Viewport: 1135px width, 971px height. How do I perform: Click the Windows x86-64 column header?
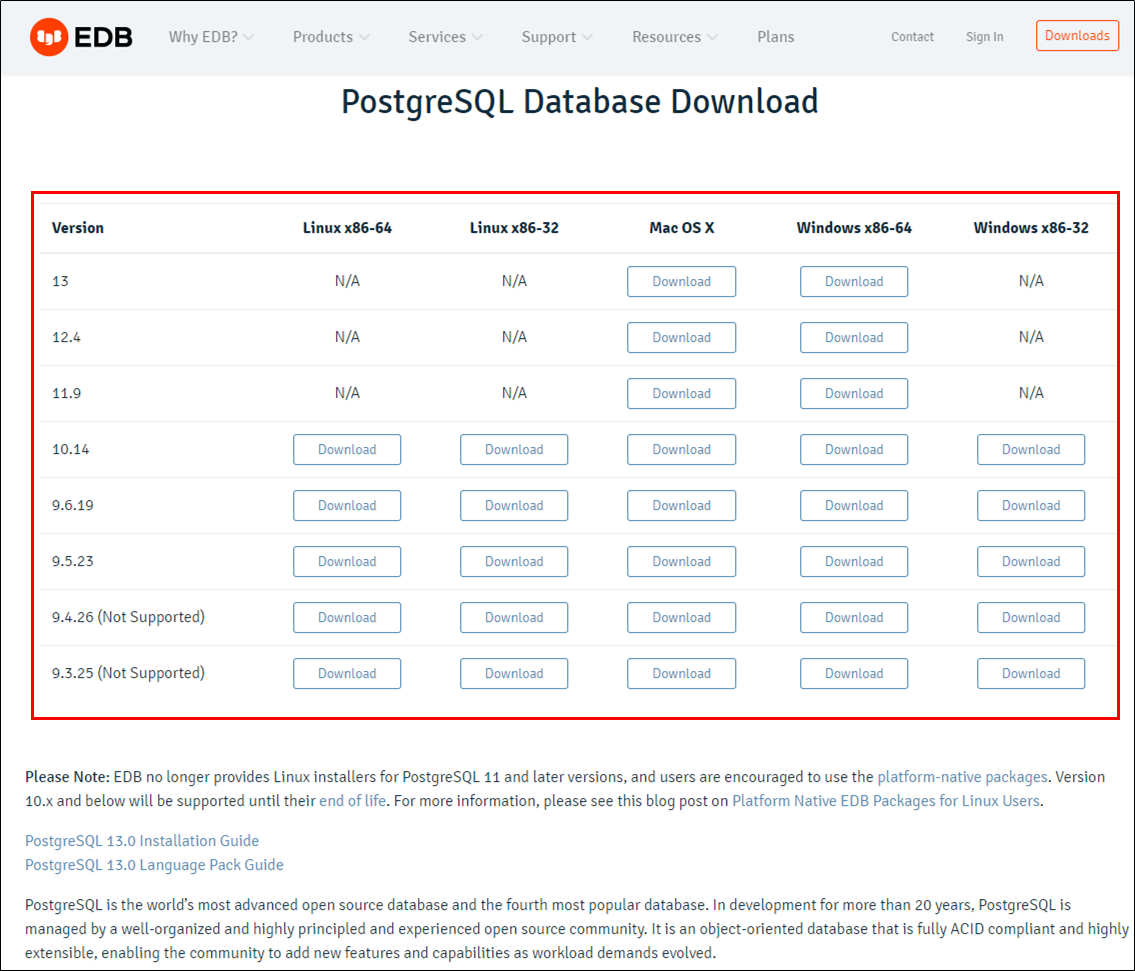[x=854, y=228]
